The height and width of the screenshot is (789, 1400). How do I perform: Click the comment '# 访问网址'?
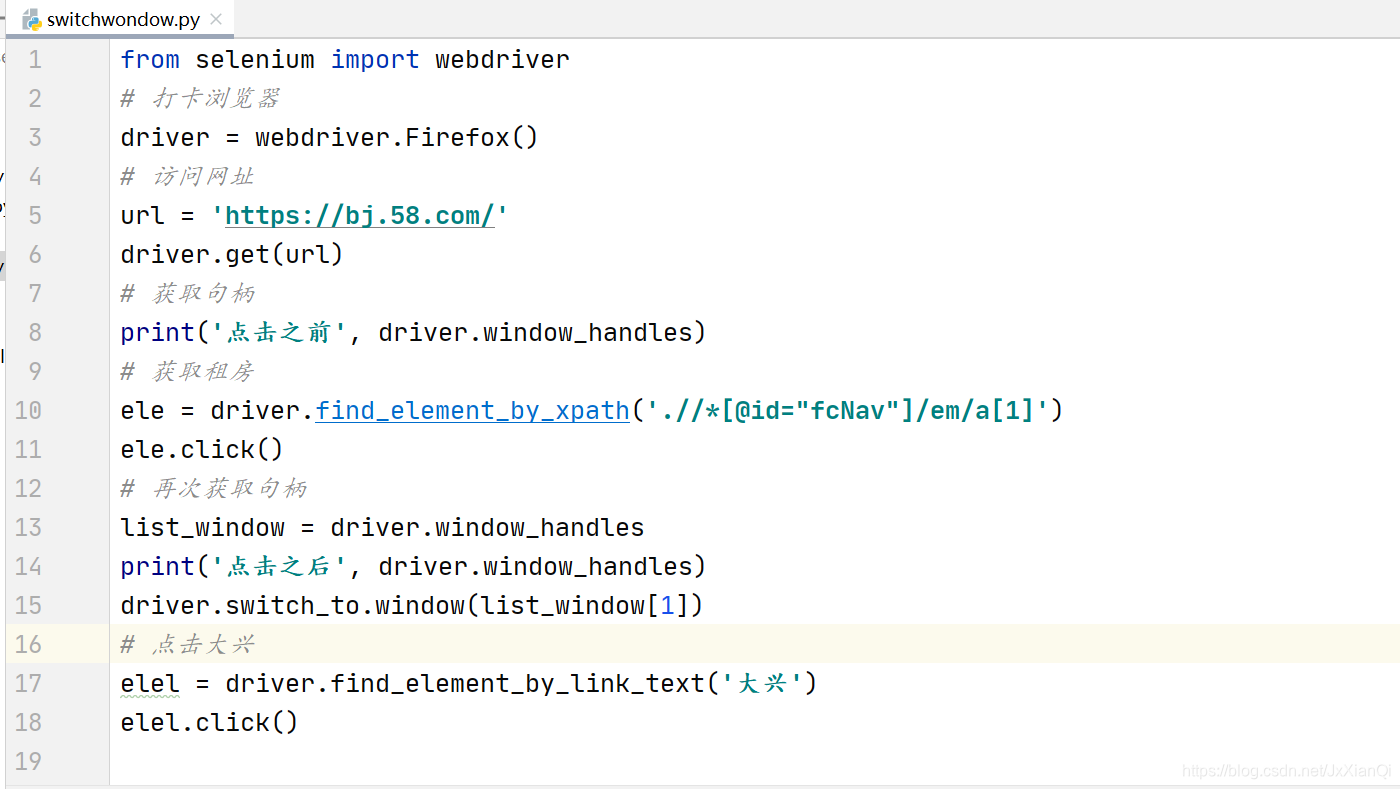click(x=187, y=176)
